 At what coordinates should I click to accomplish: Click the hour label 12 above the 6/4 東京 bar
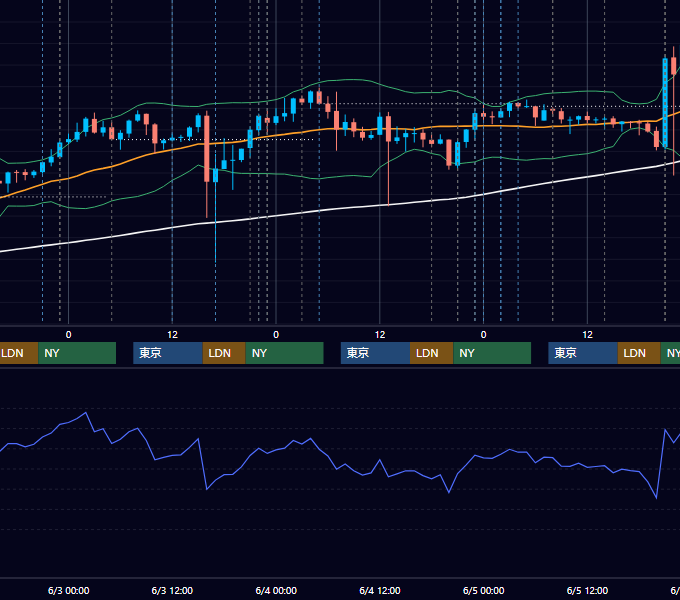(380, 335)
